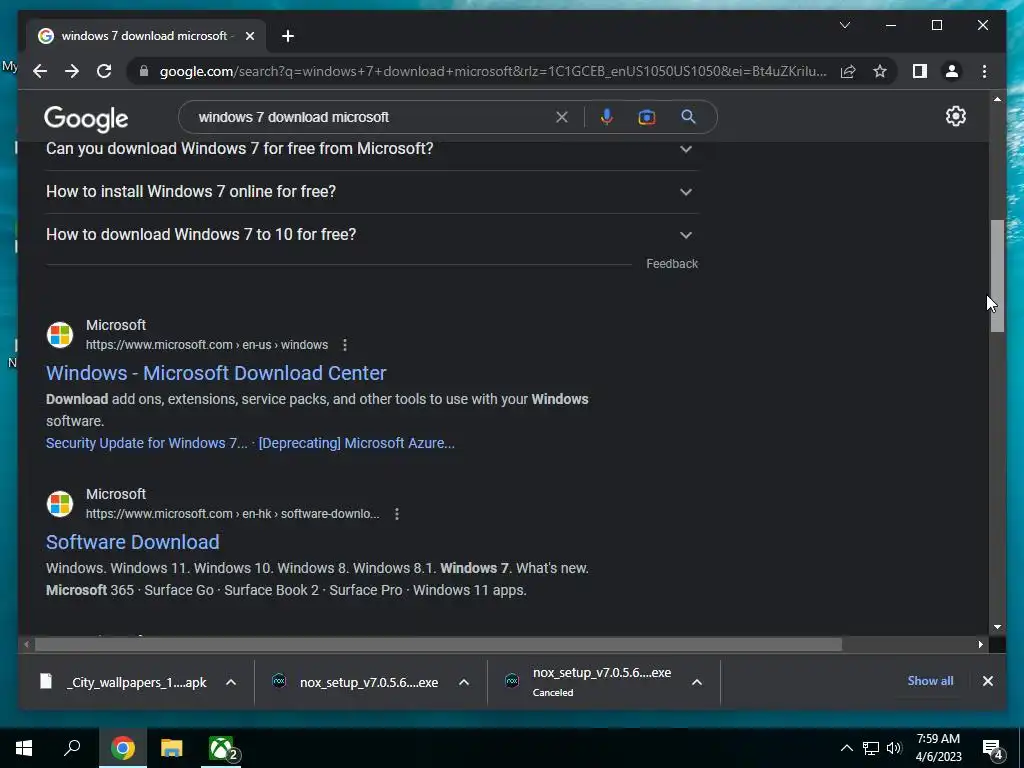Open a new browser tab
The width and height of the screenshot is (1024, 768).
(x=288, y=36)
